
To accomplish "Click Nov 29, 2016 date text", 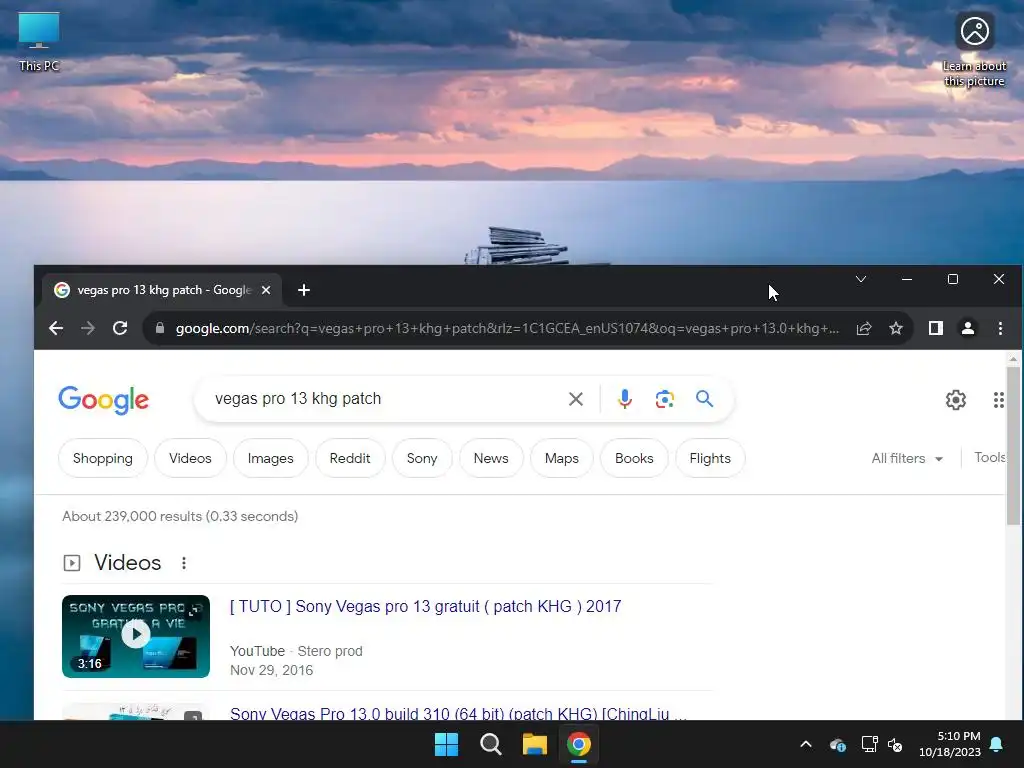I will (x=271, y=670).
